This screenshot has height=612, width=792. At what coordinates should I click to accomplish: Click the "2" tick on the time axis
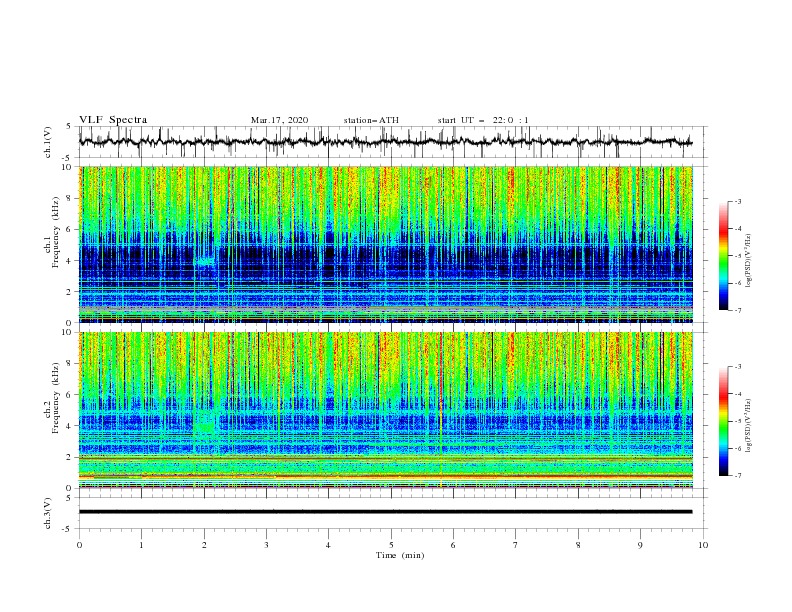pyautogui.click(x=204, y=545)
